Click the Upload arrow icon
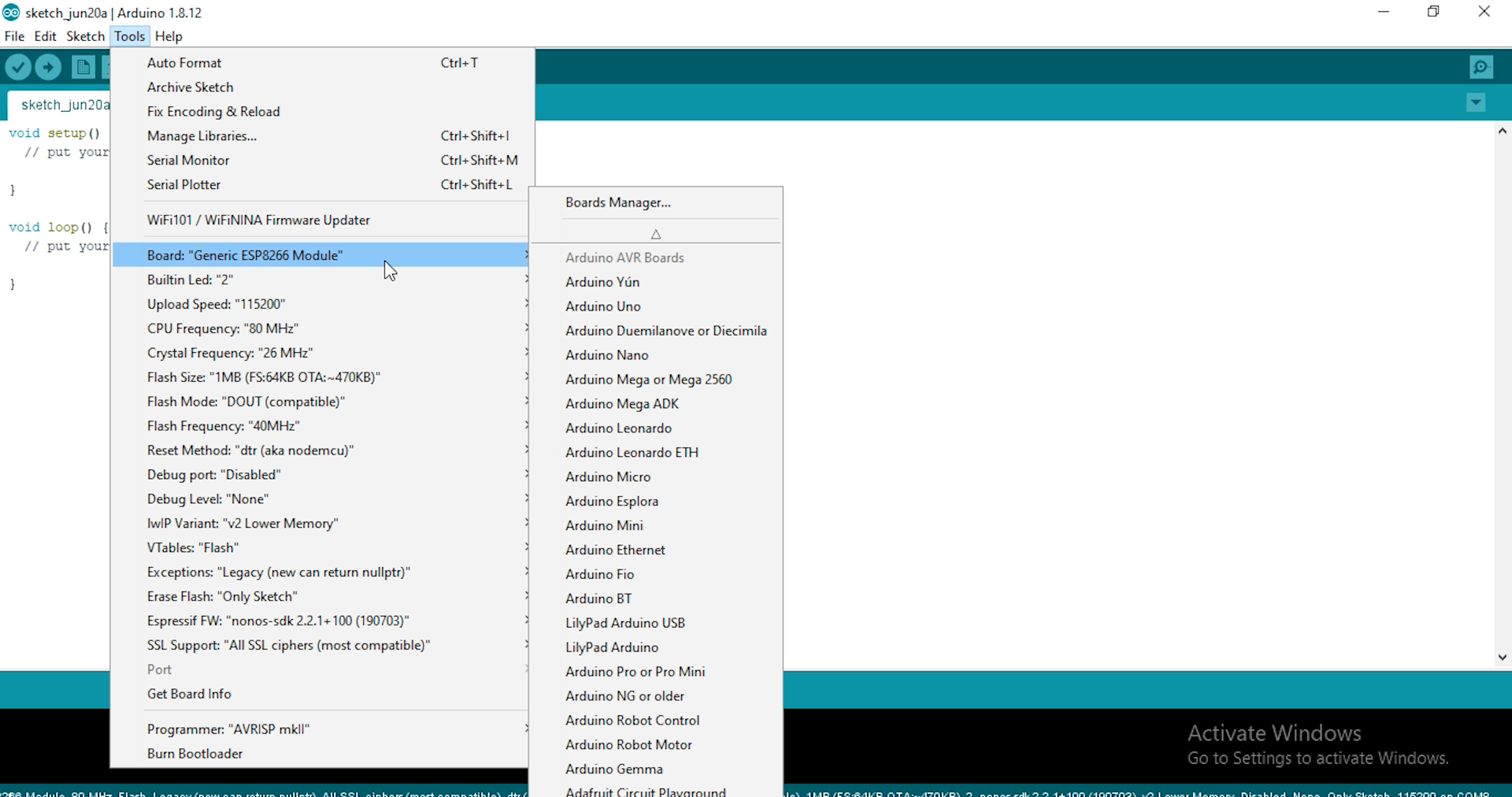Viewport: 1512px width, 797px height. point(48,67)
